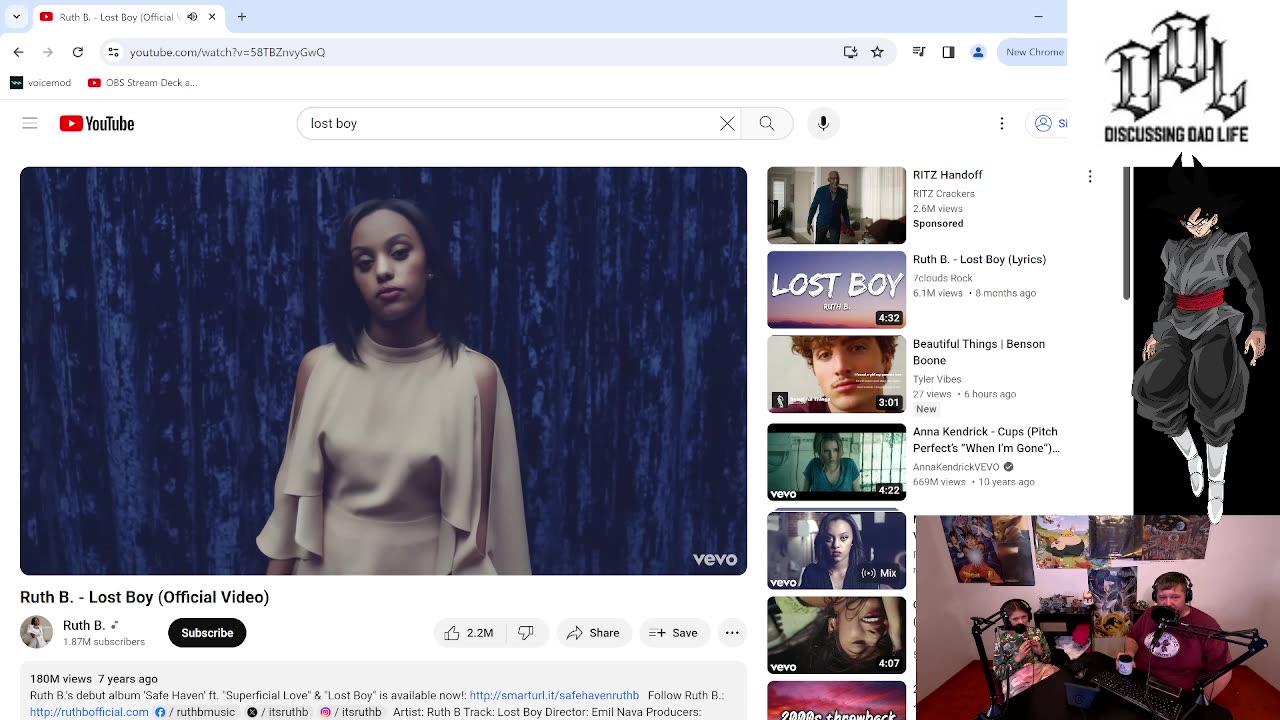Close the Ruth B. - Lost Boy tab

[x=212, y=17]
